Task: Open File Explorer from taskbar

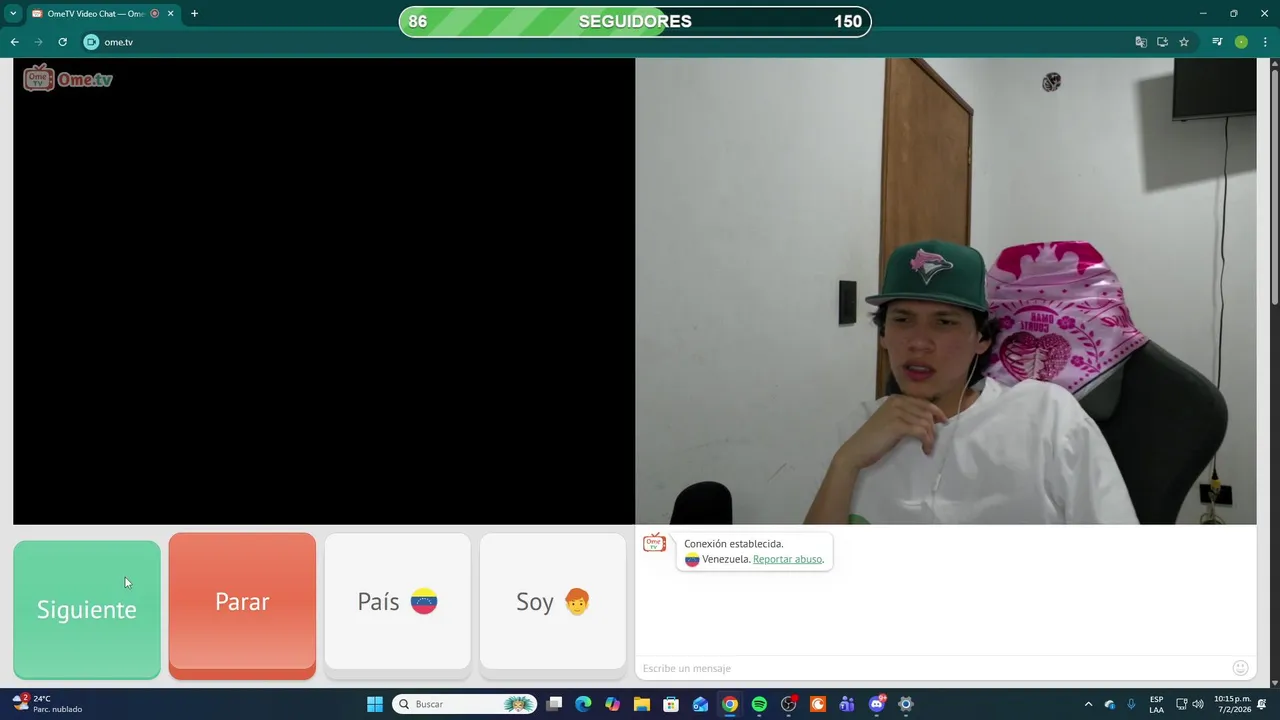Action: pos(642,704)
